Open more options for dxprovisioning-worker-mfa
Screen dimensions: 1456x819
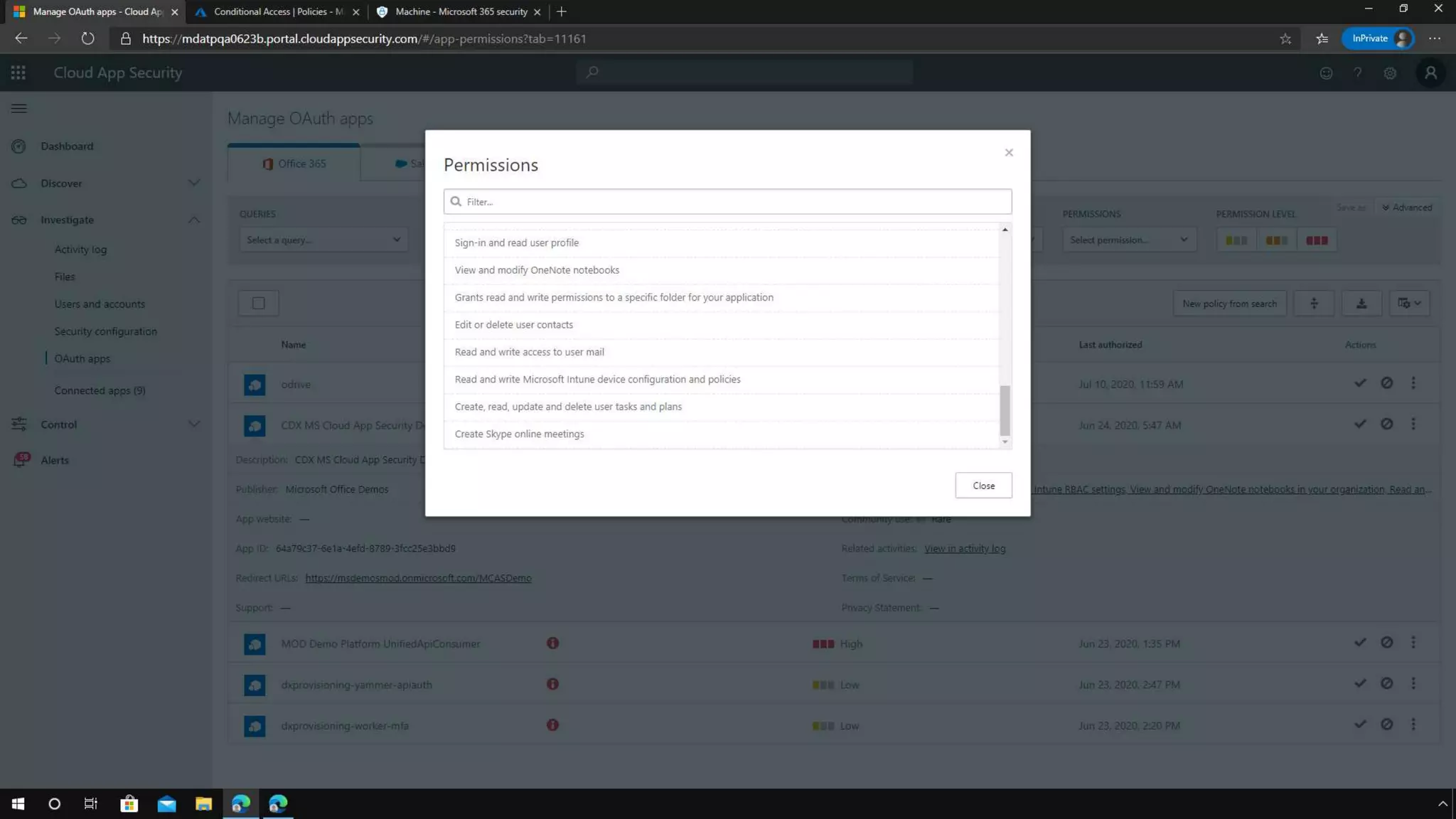pos(1413,724)
